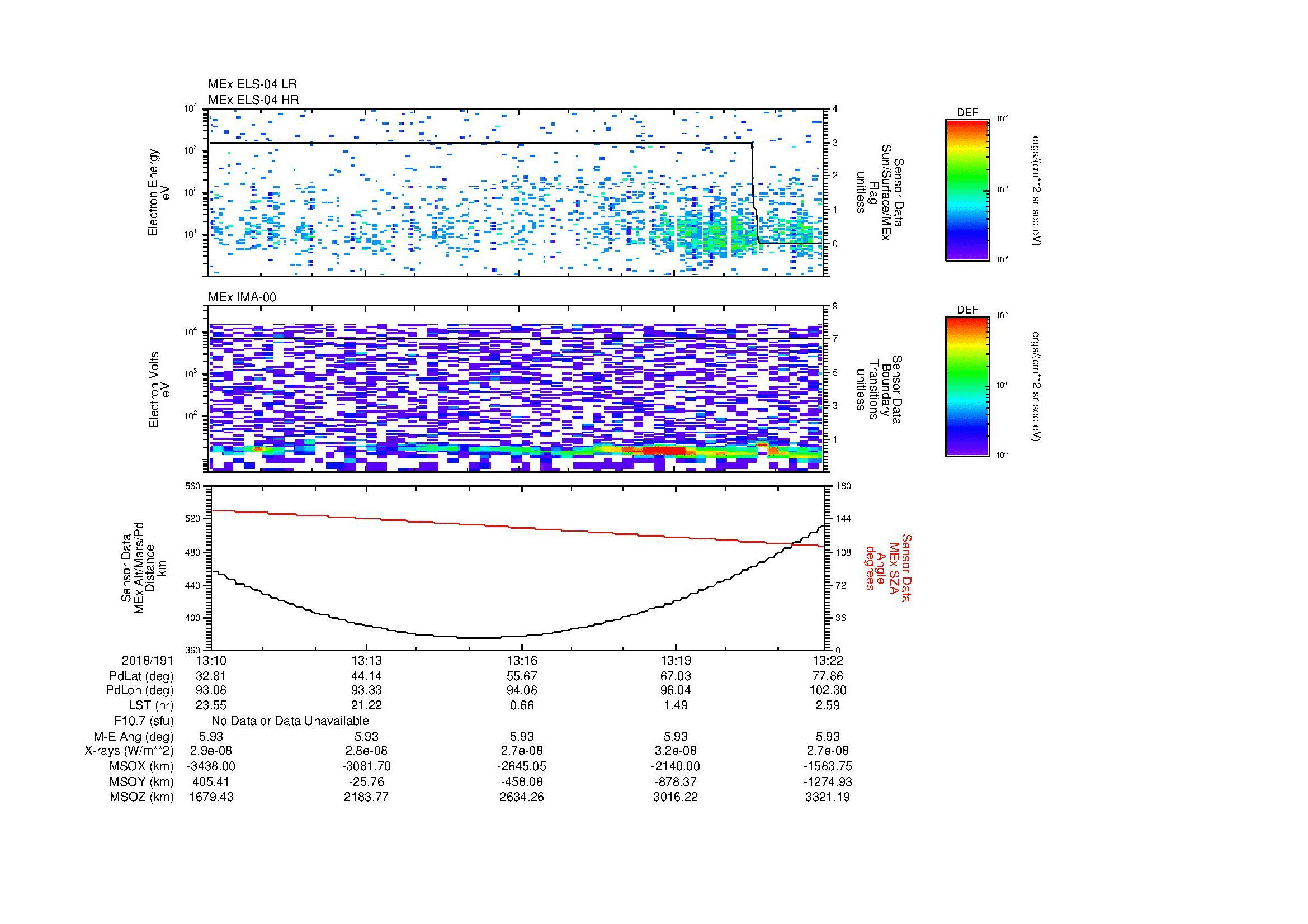Screen dimensions: 1308x924
Task: Click the 13:22 time tick label
Action: tap(828, 660)
